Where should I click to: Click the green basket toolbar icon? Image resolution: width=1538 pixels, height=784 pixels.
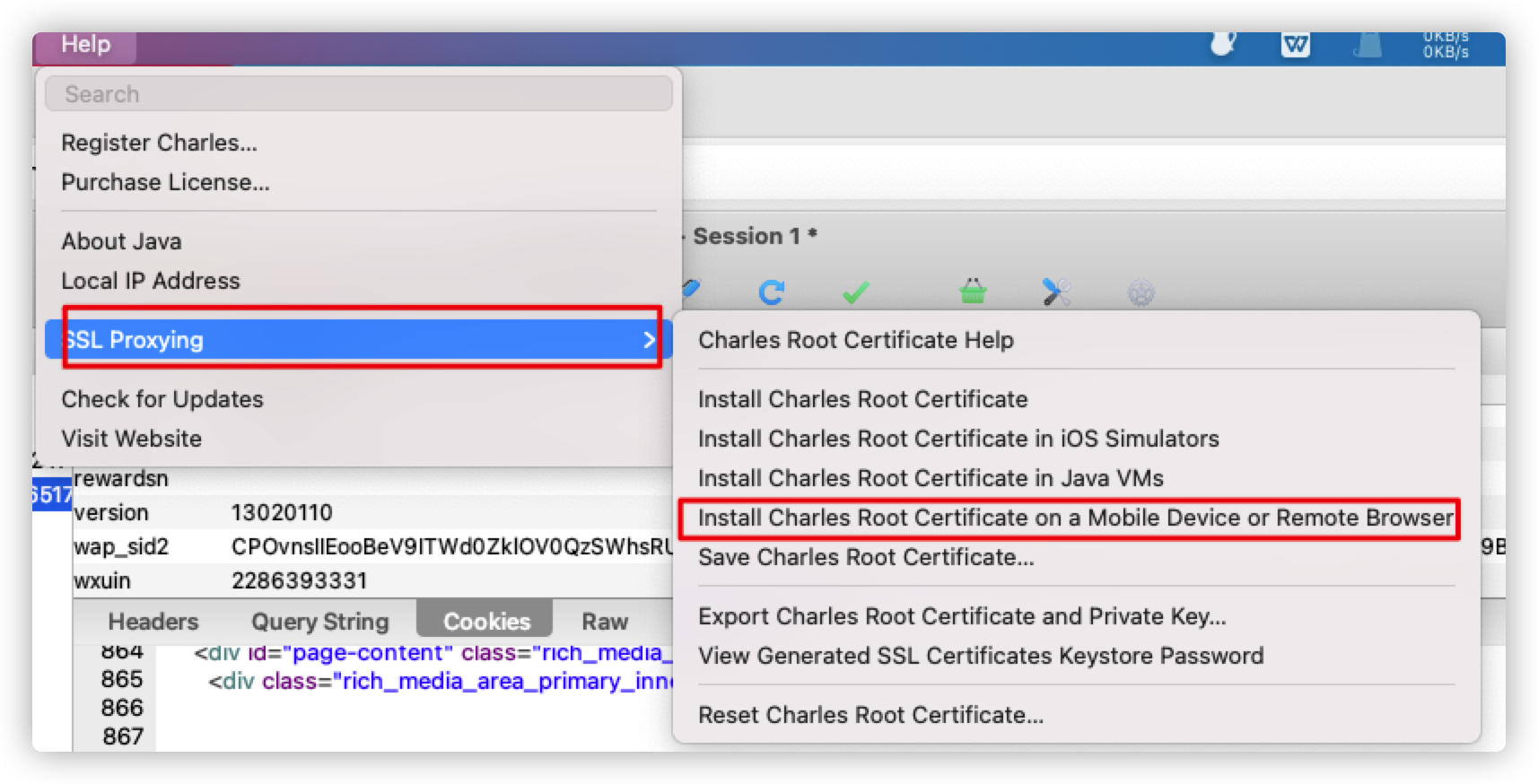(x=973, y=291)
